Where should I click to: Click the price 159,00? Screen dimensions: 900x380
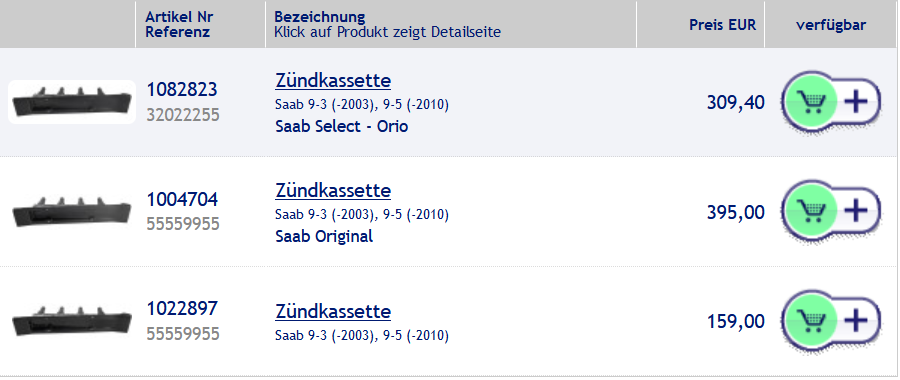pyautogui.click(x=735, y=321)
